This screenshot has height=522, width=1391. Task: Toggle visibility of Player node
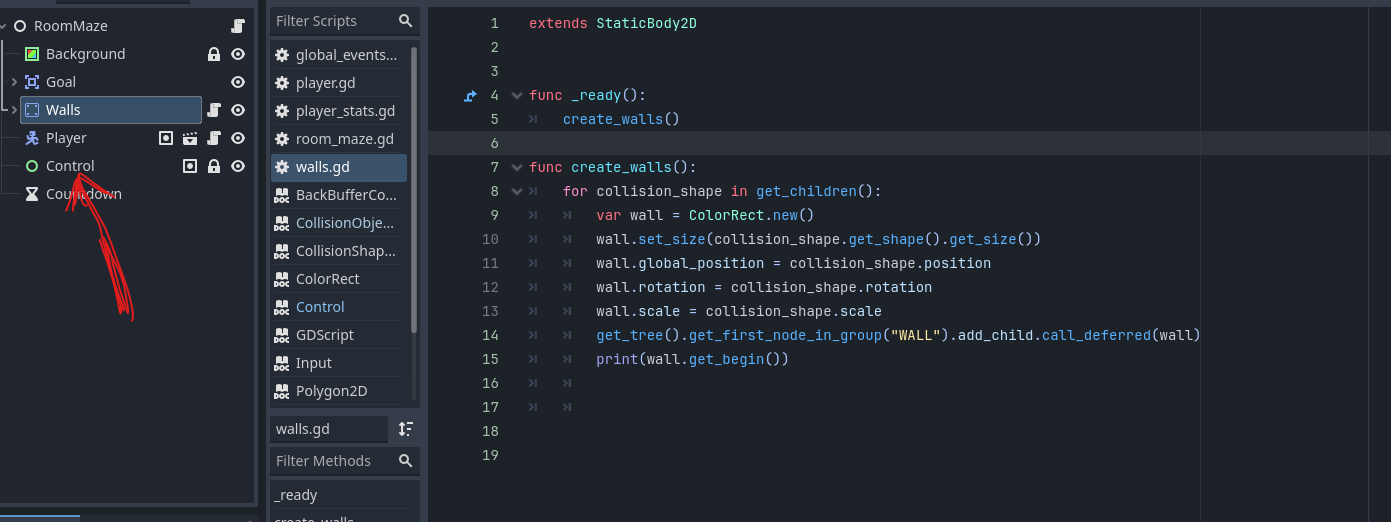[238, 138]
